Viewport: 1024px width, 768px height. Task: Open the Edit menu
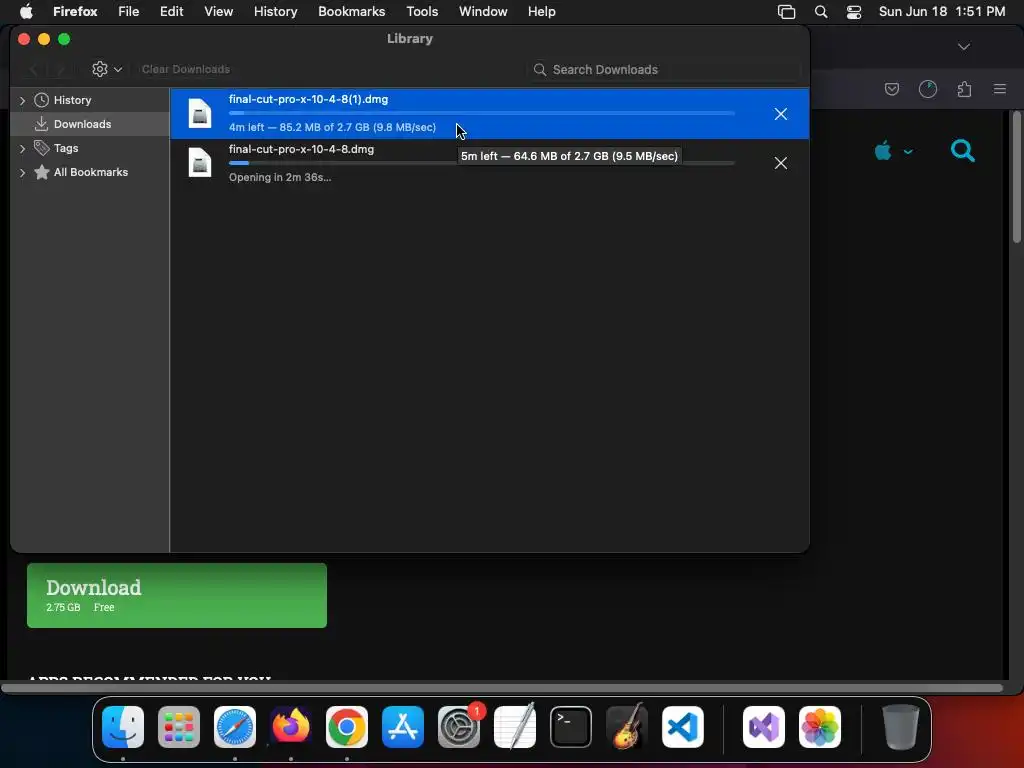click(172, 12)
